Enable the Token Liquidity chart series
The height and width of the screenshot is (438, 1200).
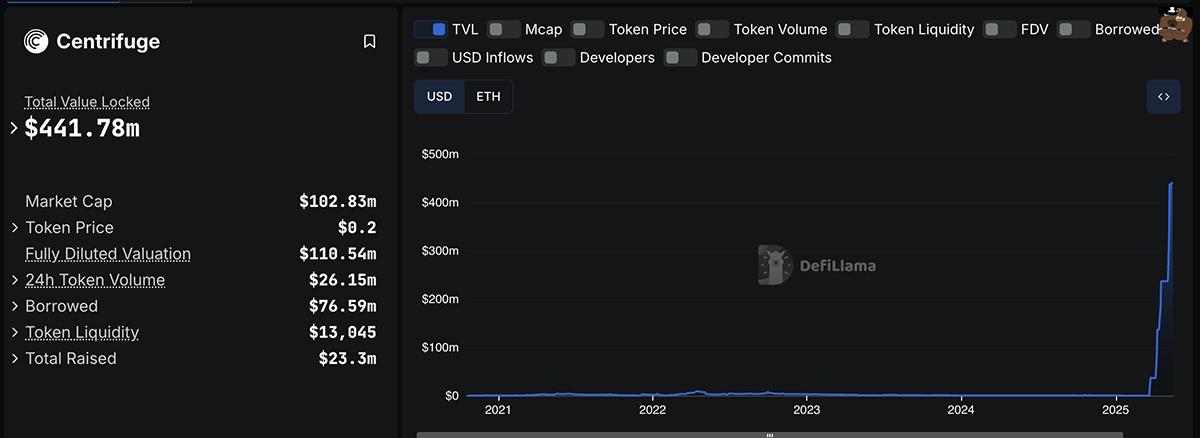coord(852,29)
